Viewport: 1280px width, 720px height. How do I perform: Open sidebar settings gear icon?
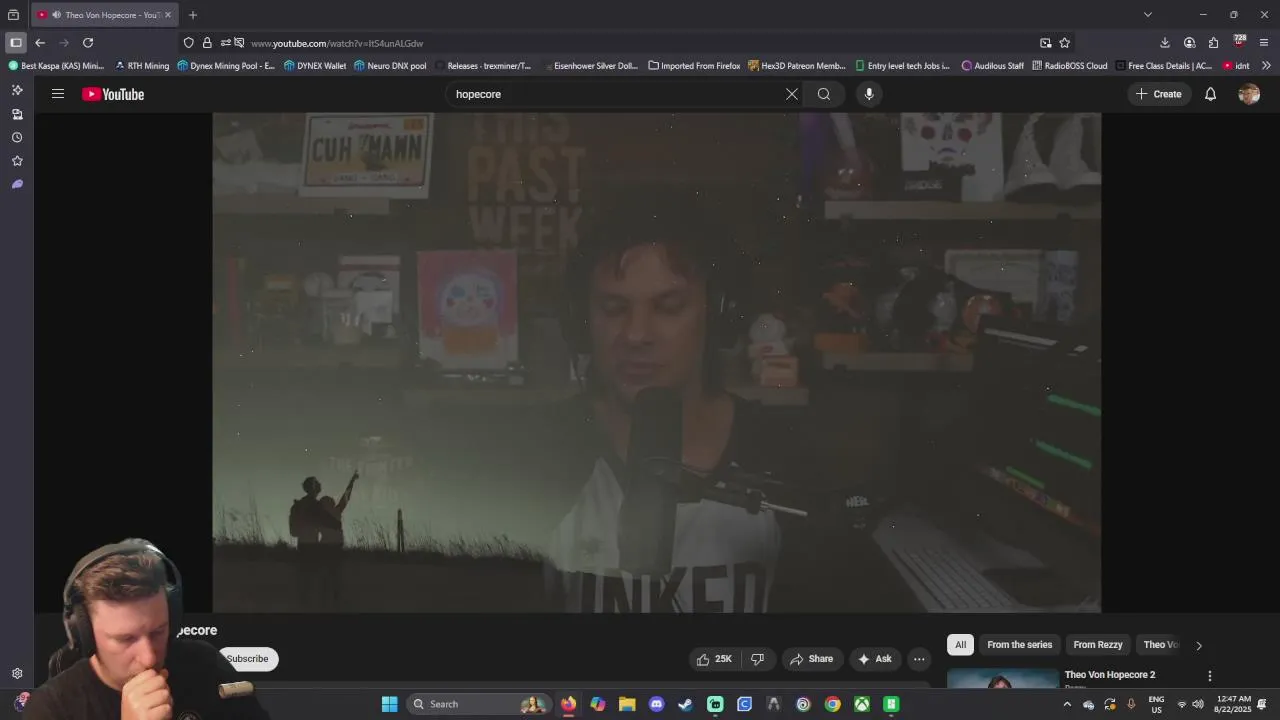17,674
